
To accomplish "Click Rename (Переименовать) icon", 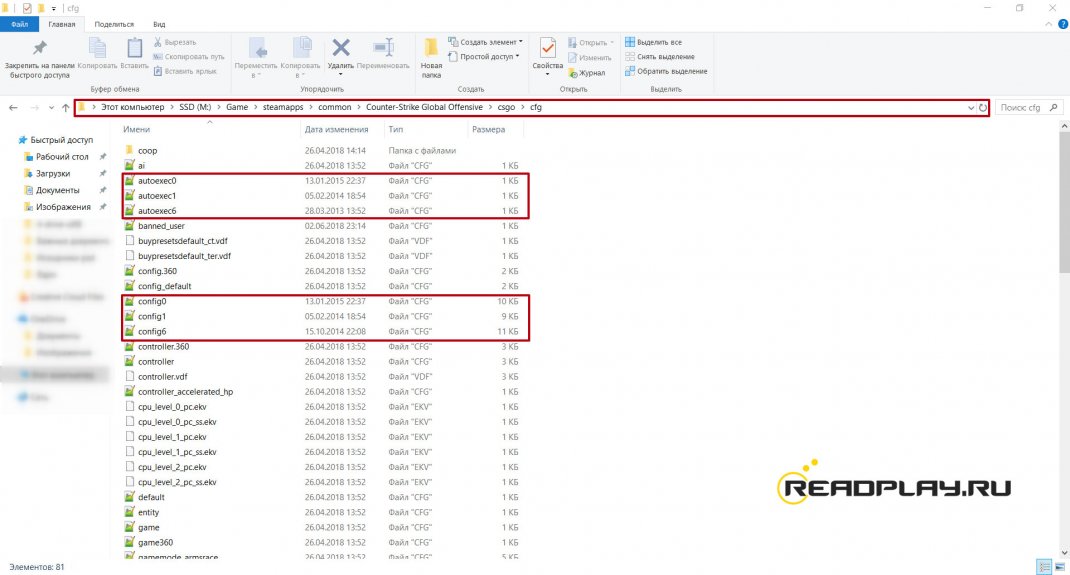I will coord(384,48).
